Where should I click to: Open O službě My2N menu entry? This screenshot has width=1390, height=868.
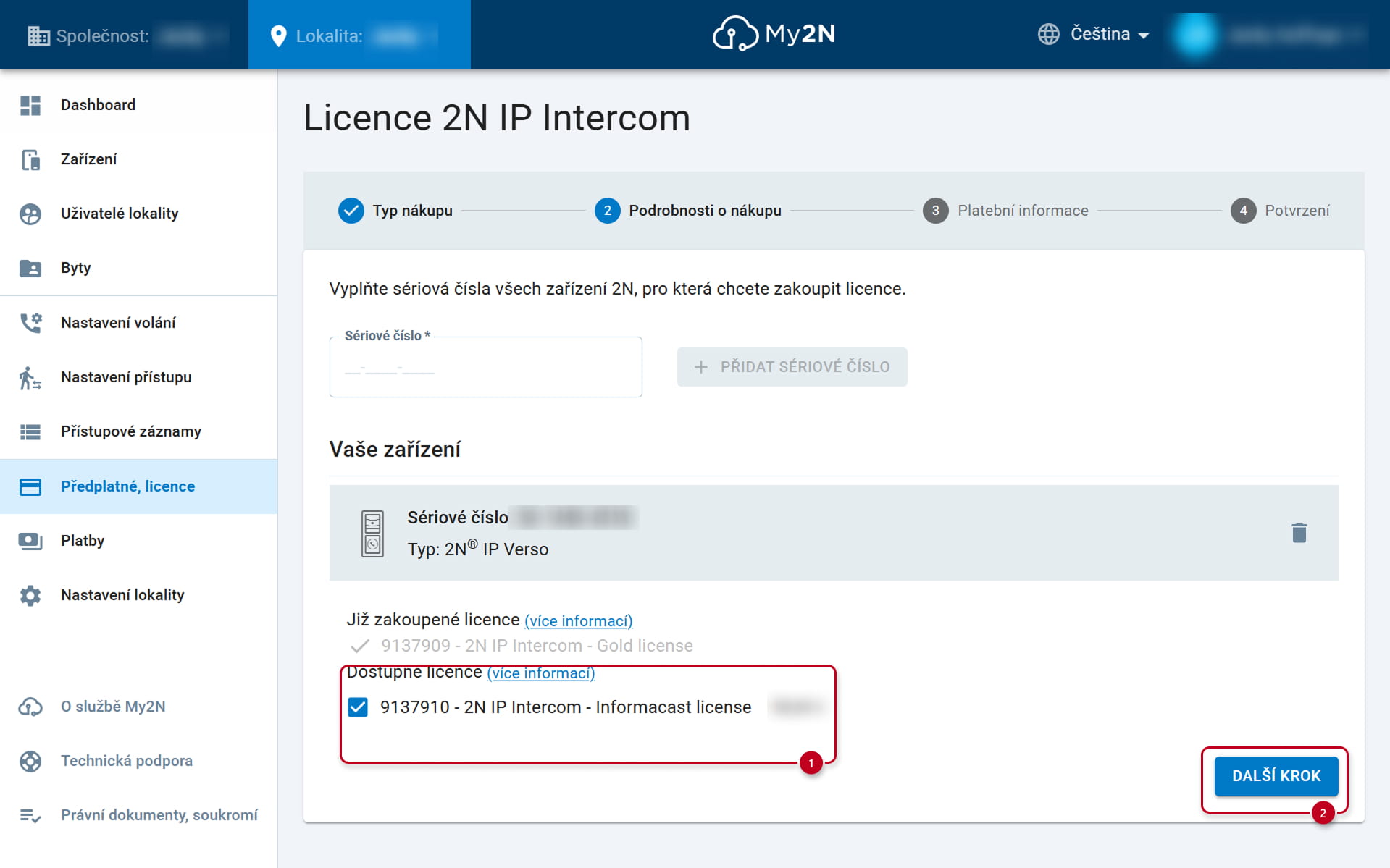138,707
